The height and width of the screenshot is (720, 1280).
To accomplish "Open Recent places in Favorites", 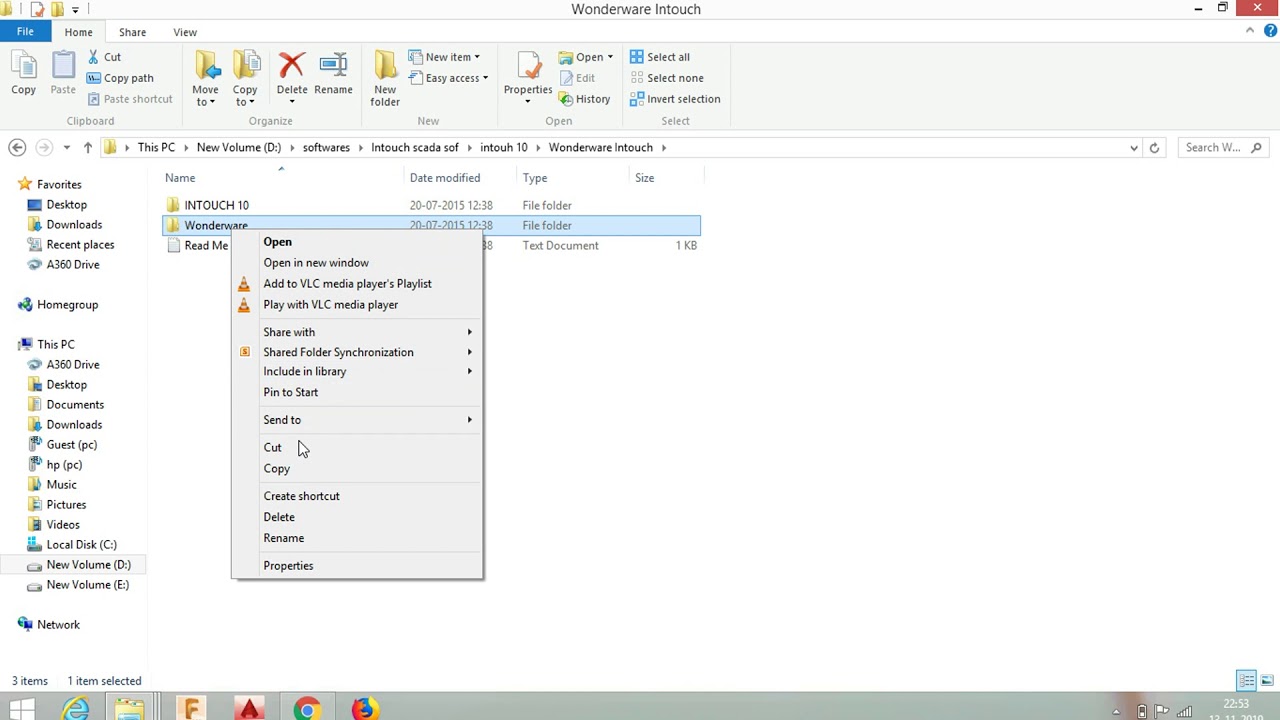I will click(80, 245).
